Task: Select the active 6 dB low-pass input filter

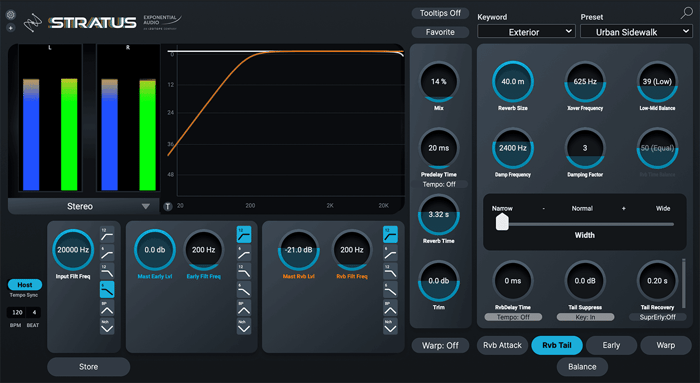Action: [x=107, y=289]
